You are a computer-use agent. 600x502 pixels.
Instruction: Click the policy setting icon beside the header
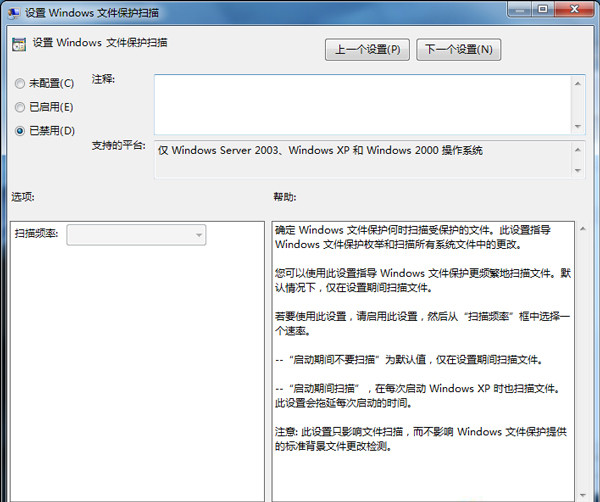click(19, 43)
